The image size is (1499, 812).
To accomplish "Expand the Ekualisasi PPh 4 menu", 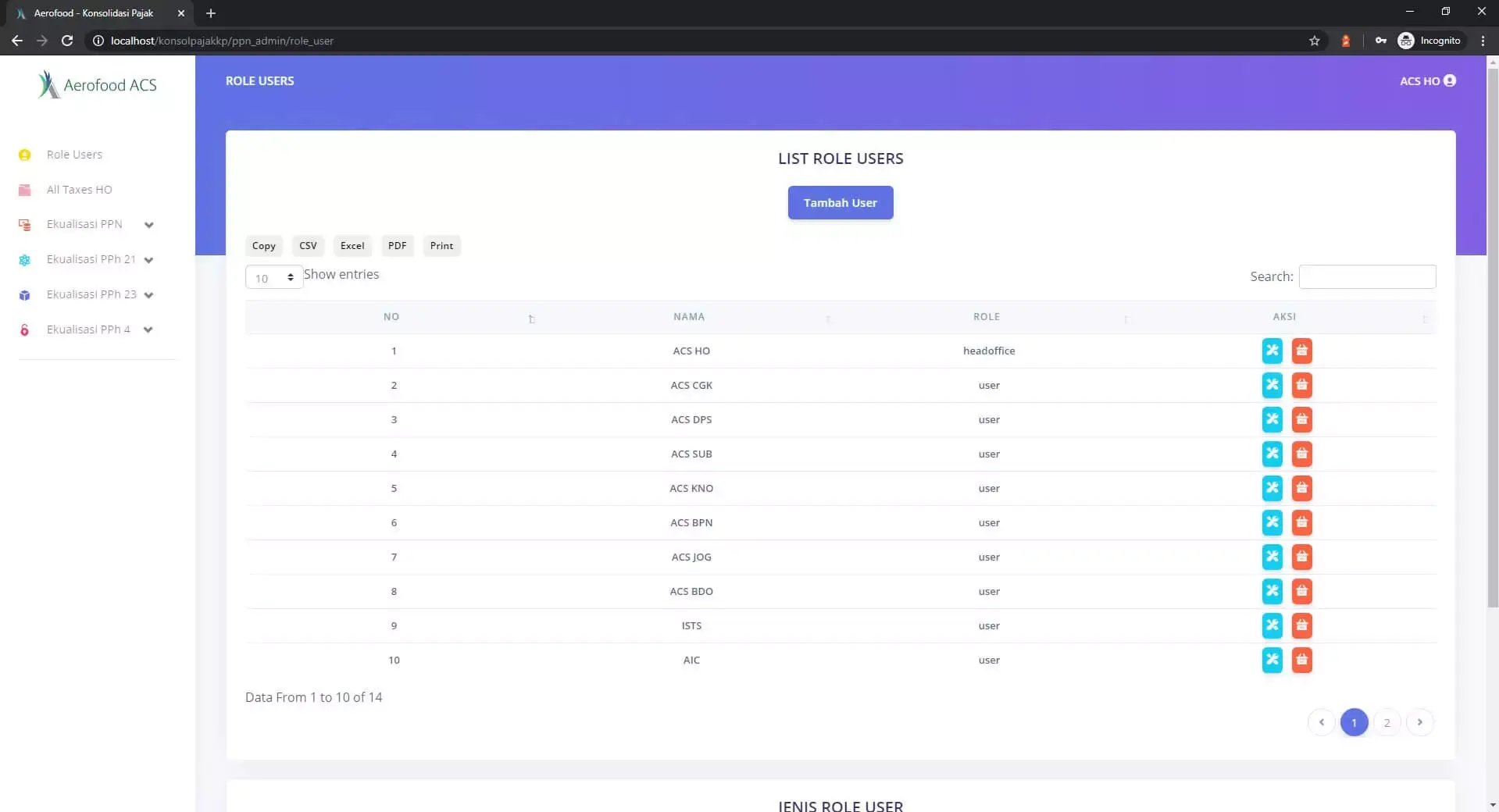I will click(86, 329).
